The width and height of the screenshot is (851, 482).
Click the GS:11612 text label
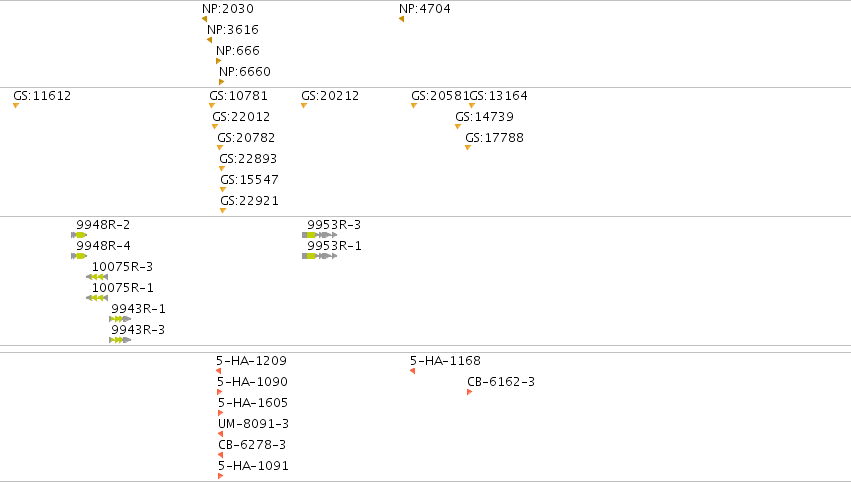(x=42, y=96)
